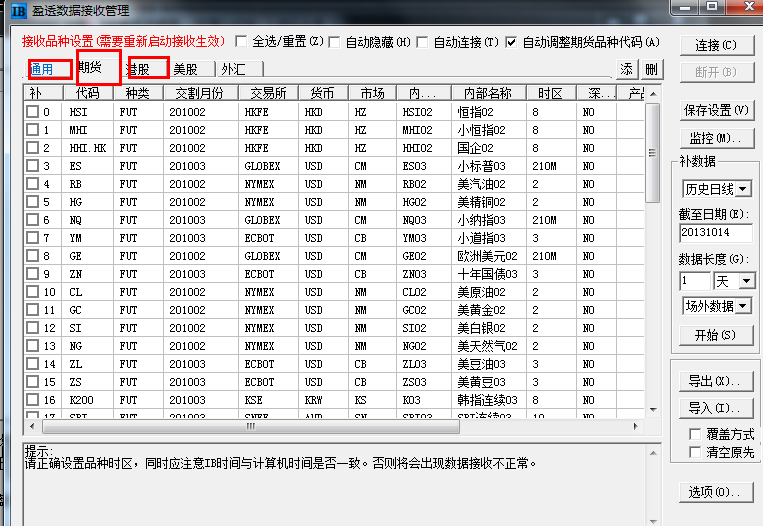Click 连接(C) connect button
The height and width of the screenshot is (526, 763).
click(x=716, y=46)
